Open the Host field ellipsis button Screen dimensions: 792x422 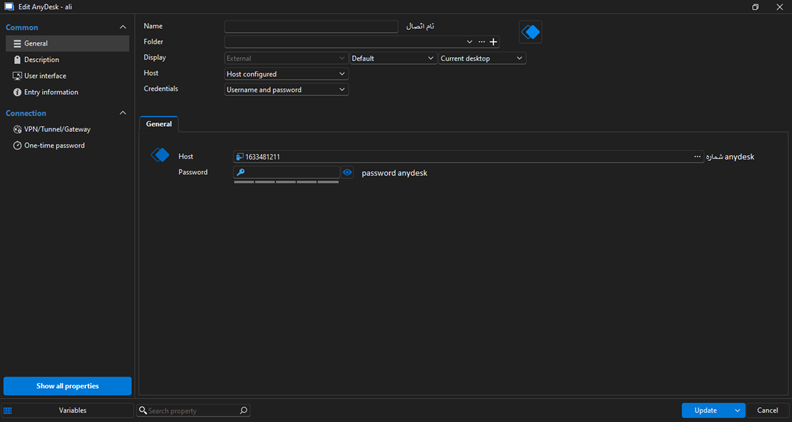point(697,157)
